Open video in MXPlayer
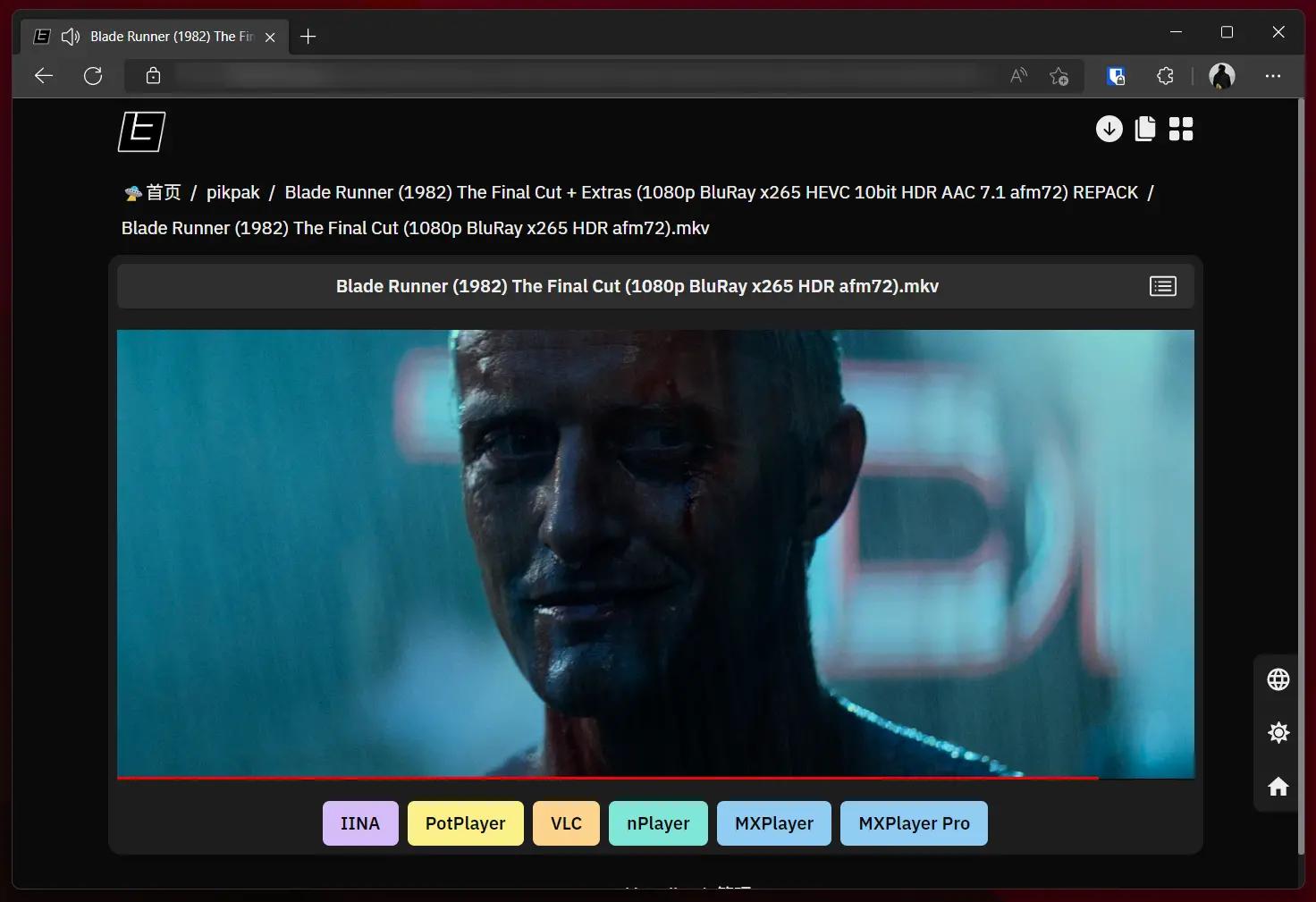 pyautogui.click(x=774, y=823)
